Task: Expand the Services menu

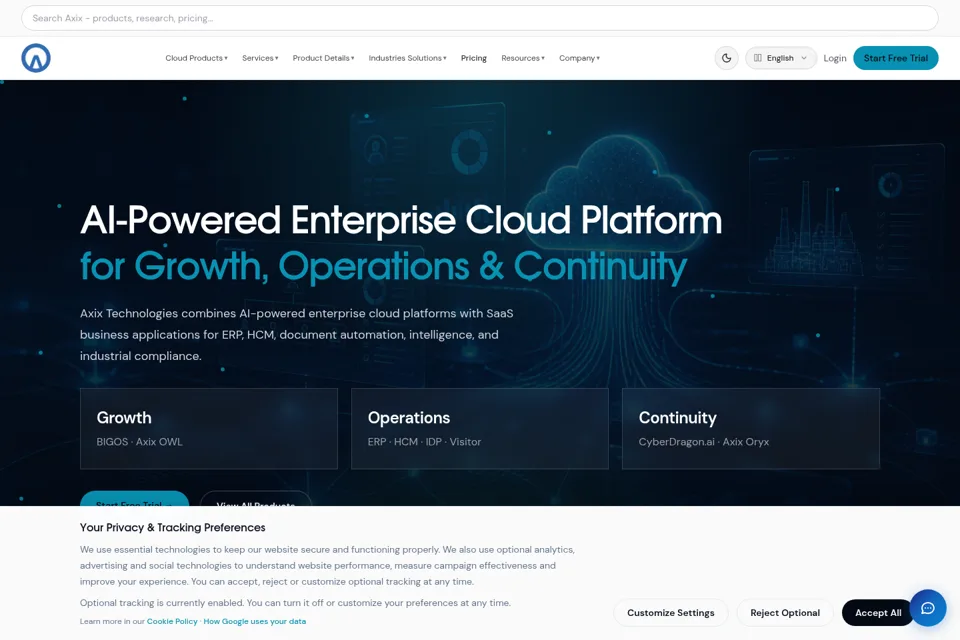Action: 260,58
